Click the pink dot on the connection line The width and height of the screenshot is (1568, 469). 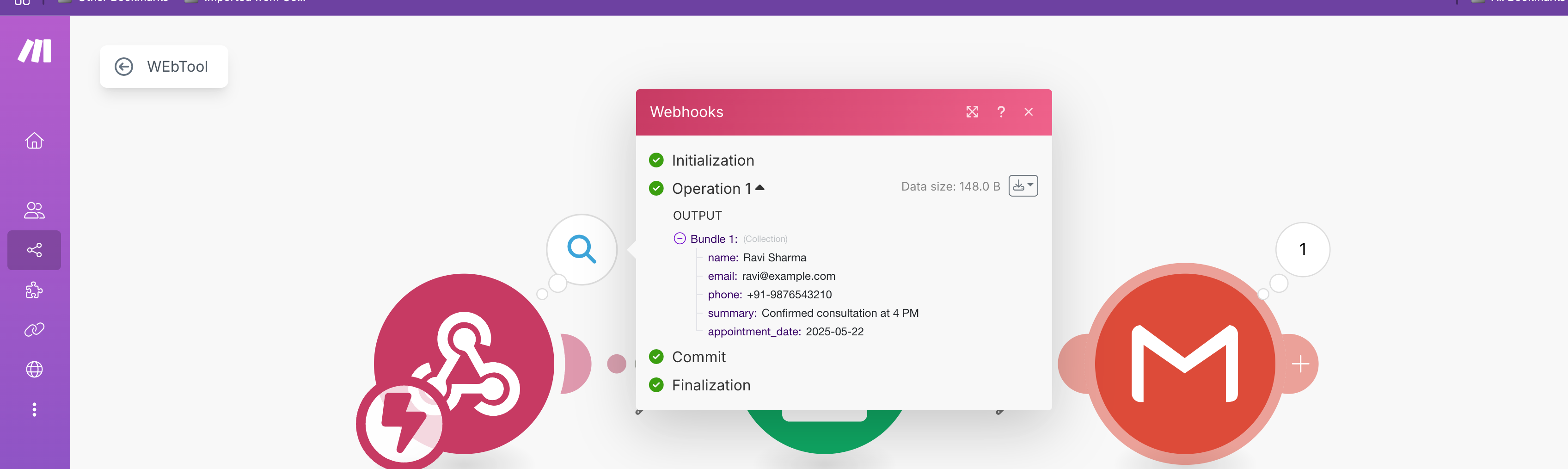[617, 364]
